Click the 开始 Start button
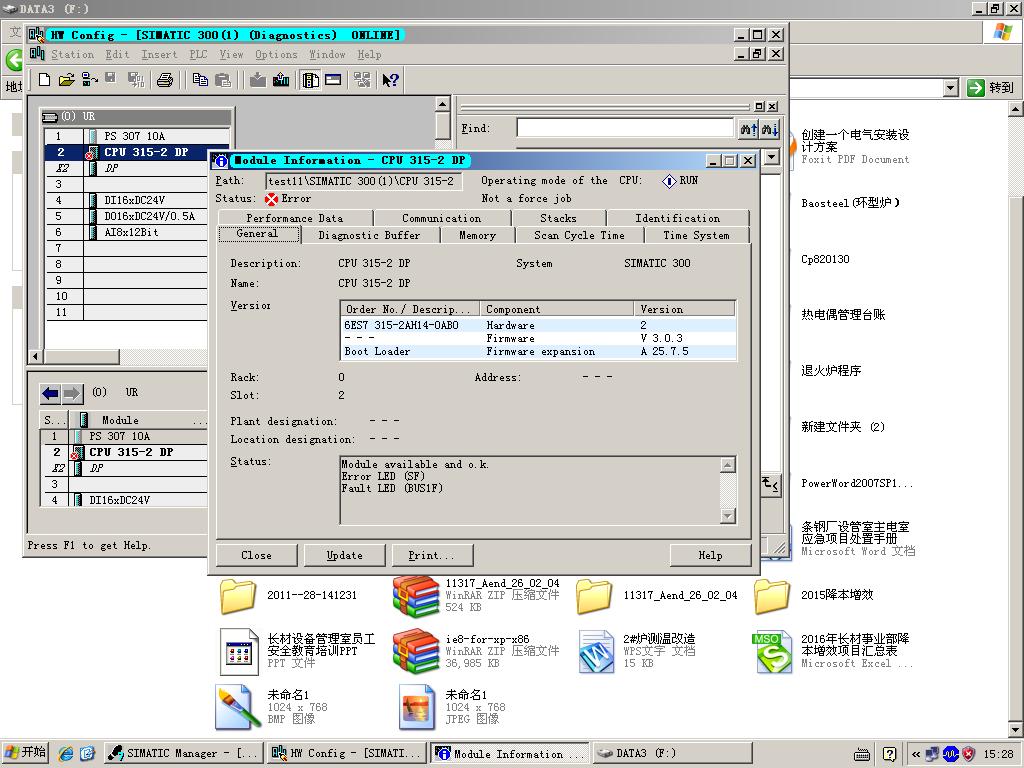Viewport: 1024px width, 768px height. (25, 753)
